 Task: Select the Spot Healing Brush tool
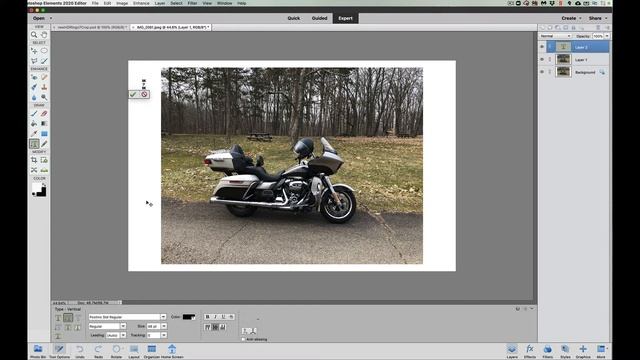[44, 77]
